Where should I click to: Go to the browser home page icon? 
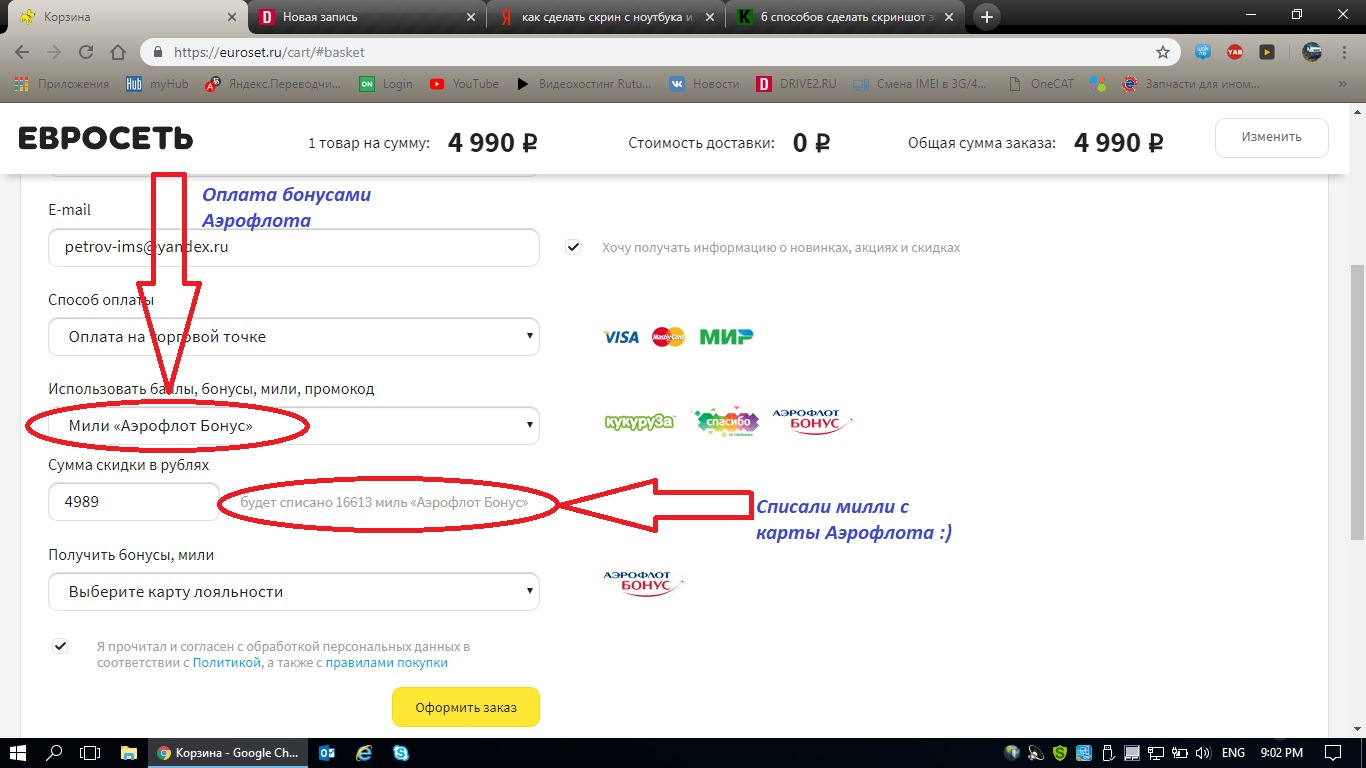118,52
